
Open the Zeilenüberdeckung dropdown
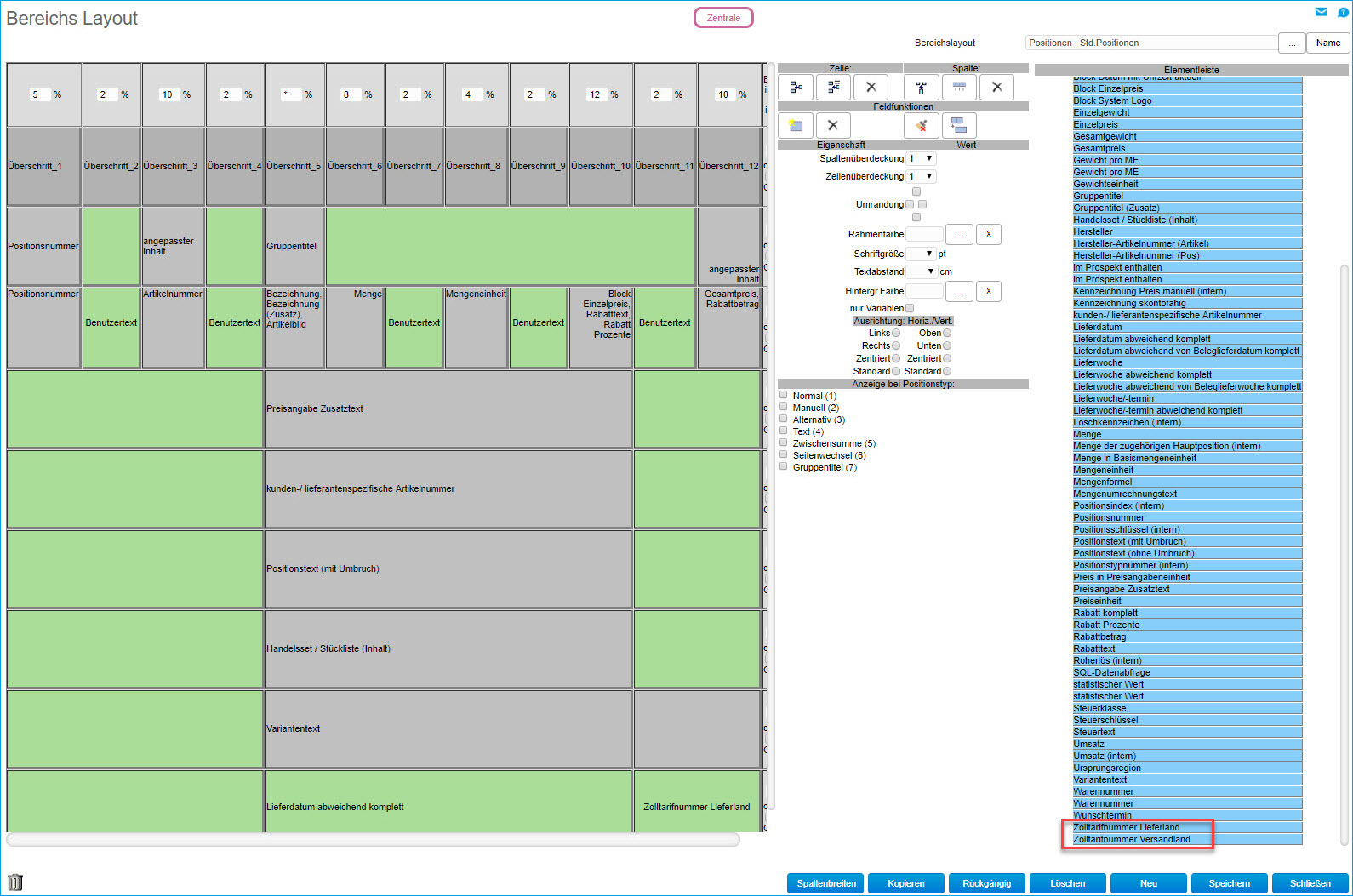(921, 176)
